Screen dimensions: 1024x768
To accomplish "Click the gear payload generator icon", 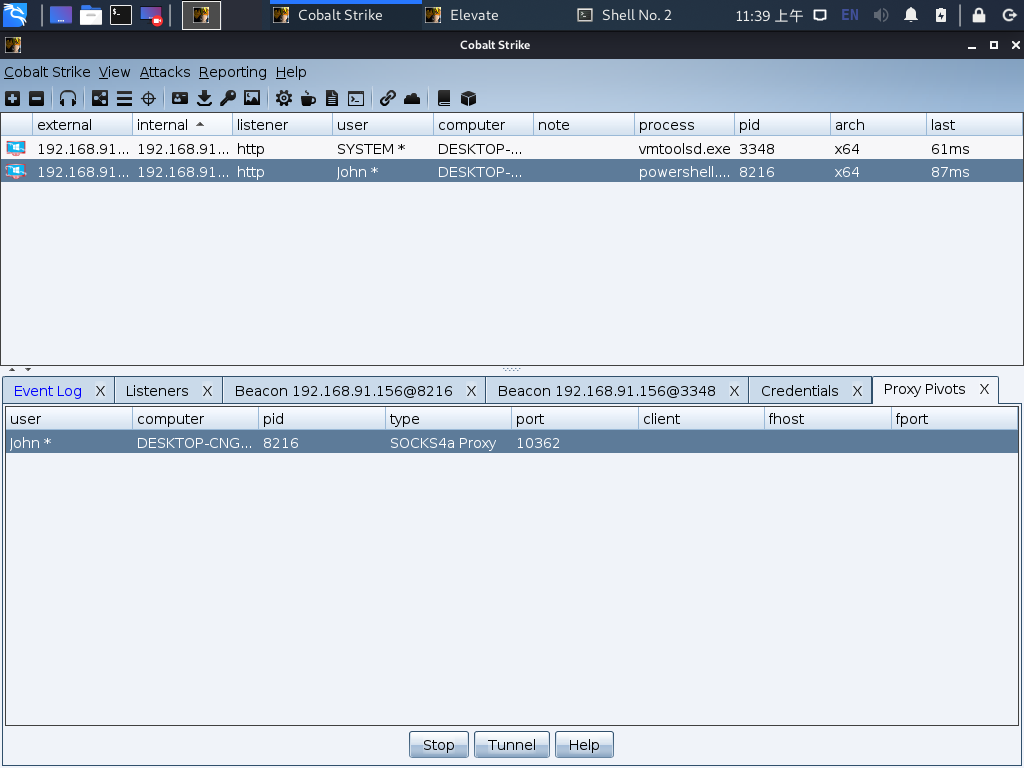I will point(284,98).
